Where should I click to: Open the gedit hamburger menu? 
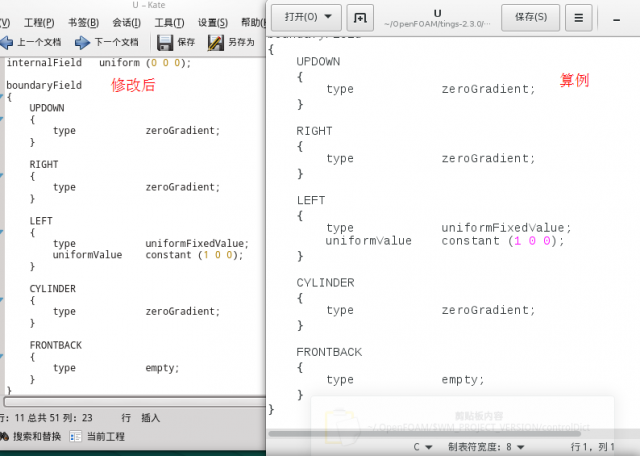(x=578, y=17)
